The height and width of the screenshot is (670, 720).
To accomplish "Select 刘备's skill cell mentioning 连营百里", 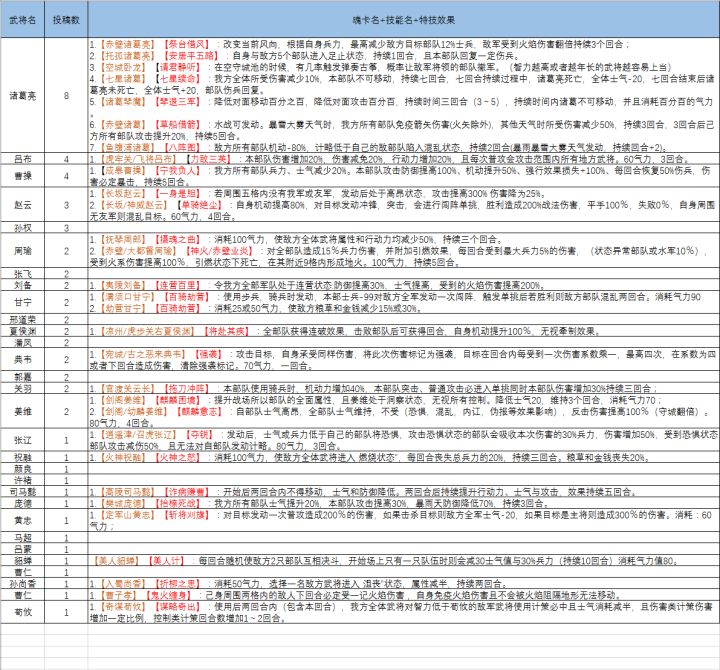I will (x=404, y=285).
